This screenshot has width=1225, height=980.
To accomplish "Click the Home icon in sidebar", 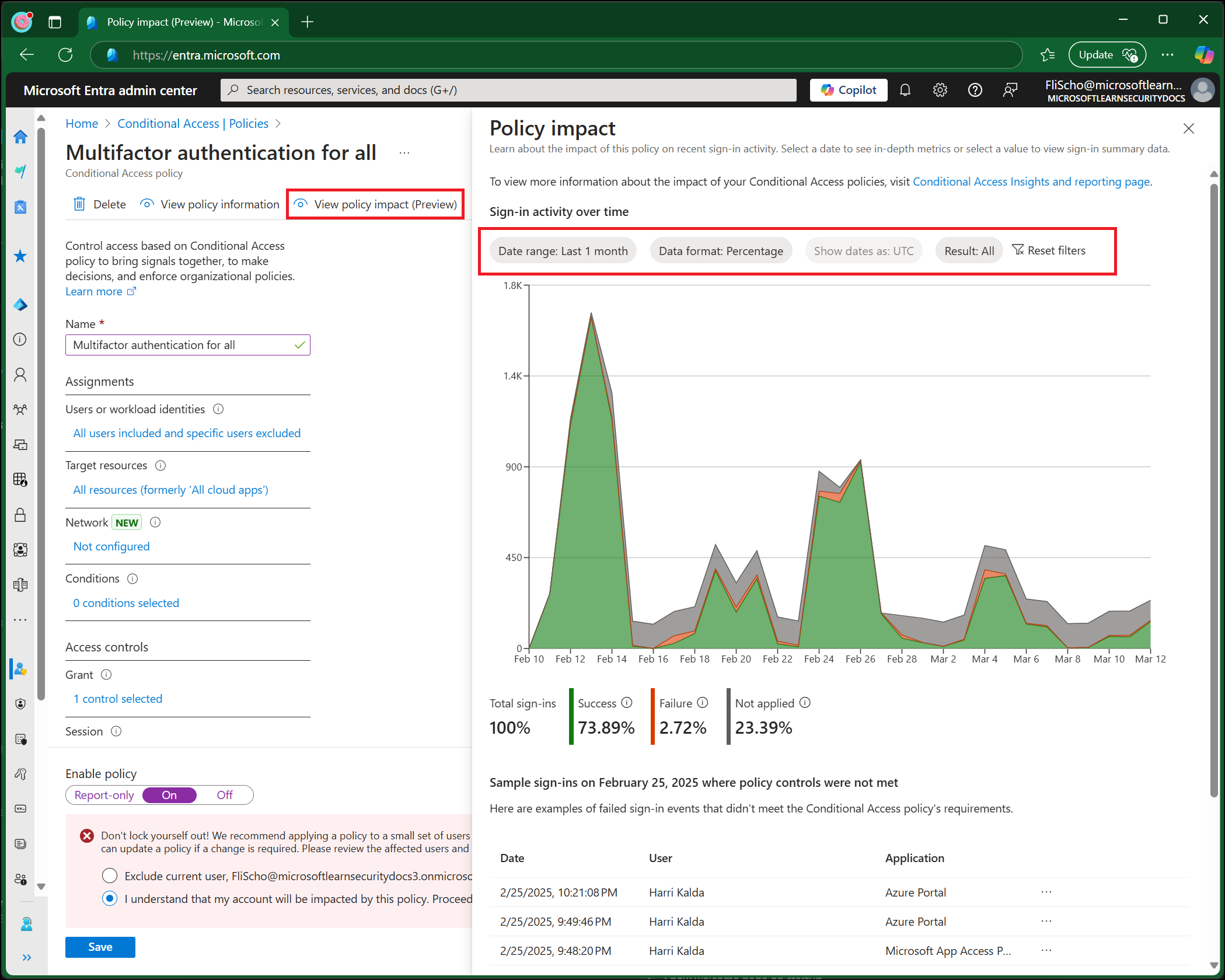I will [20, 137].
